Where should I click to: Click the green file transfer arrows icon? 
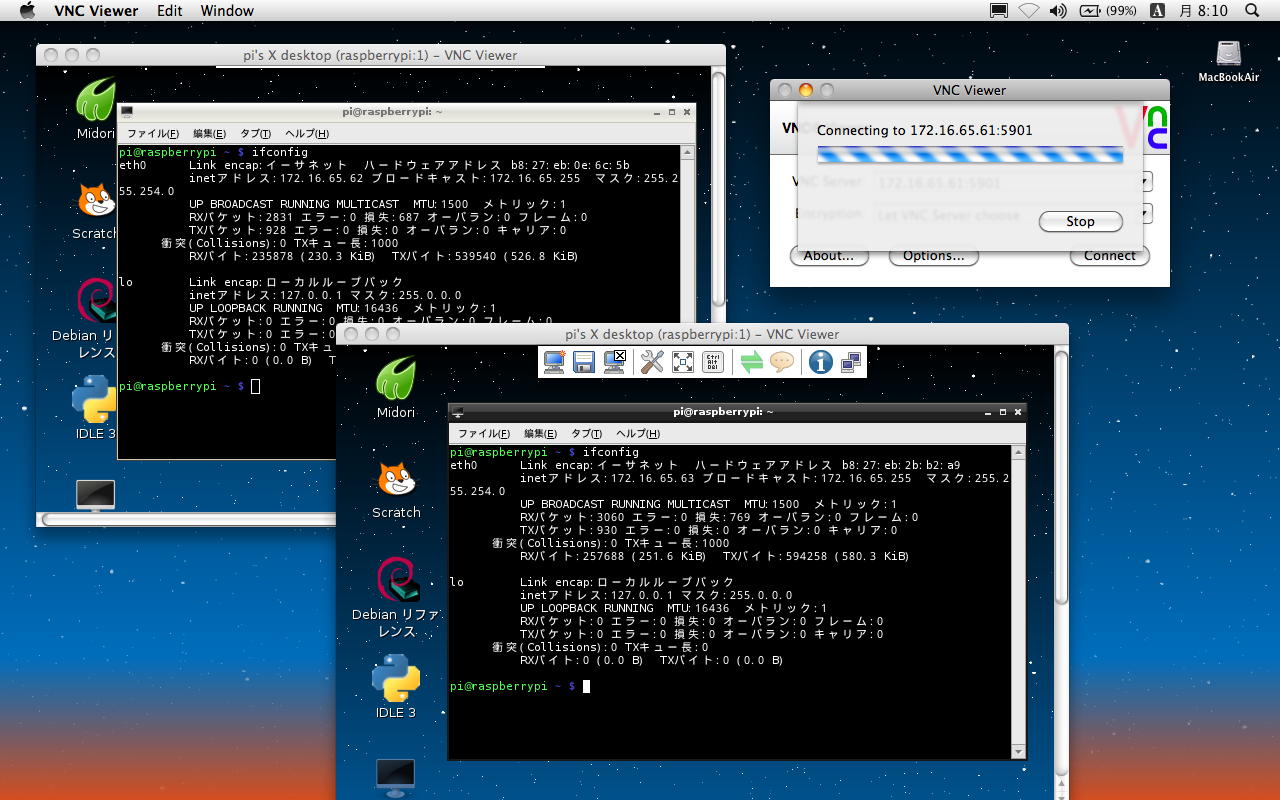tap(751, 362)
